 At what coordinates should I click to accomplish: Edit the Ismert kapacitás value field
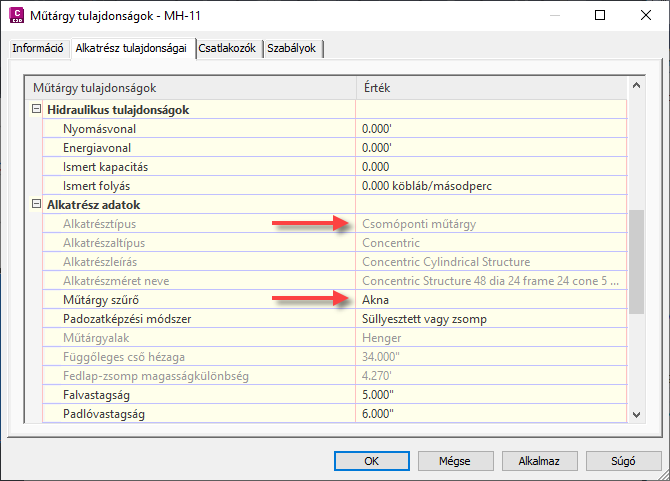point(490,167)
